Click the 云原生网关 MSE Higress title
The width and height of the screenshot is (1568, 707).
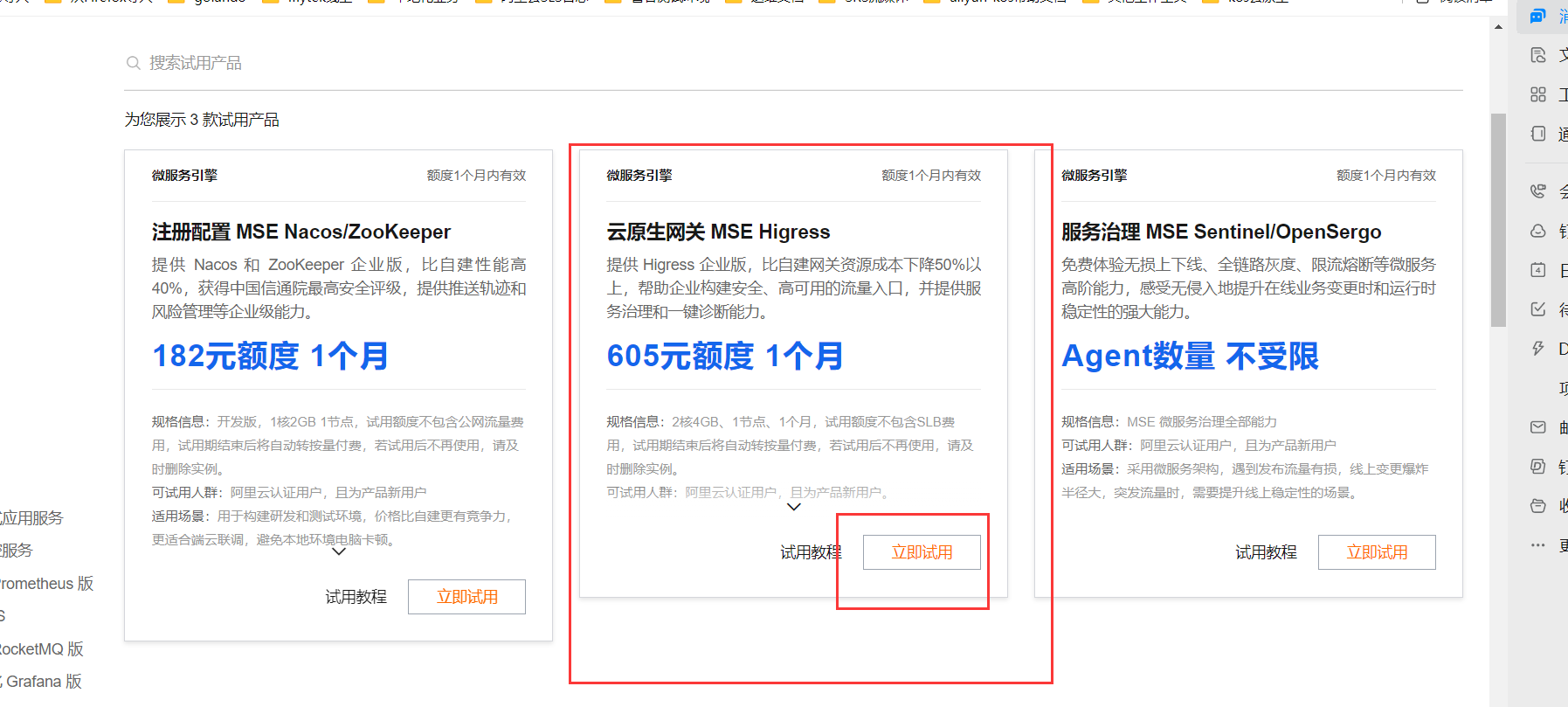tap(718, 232)
